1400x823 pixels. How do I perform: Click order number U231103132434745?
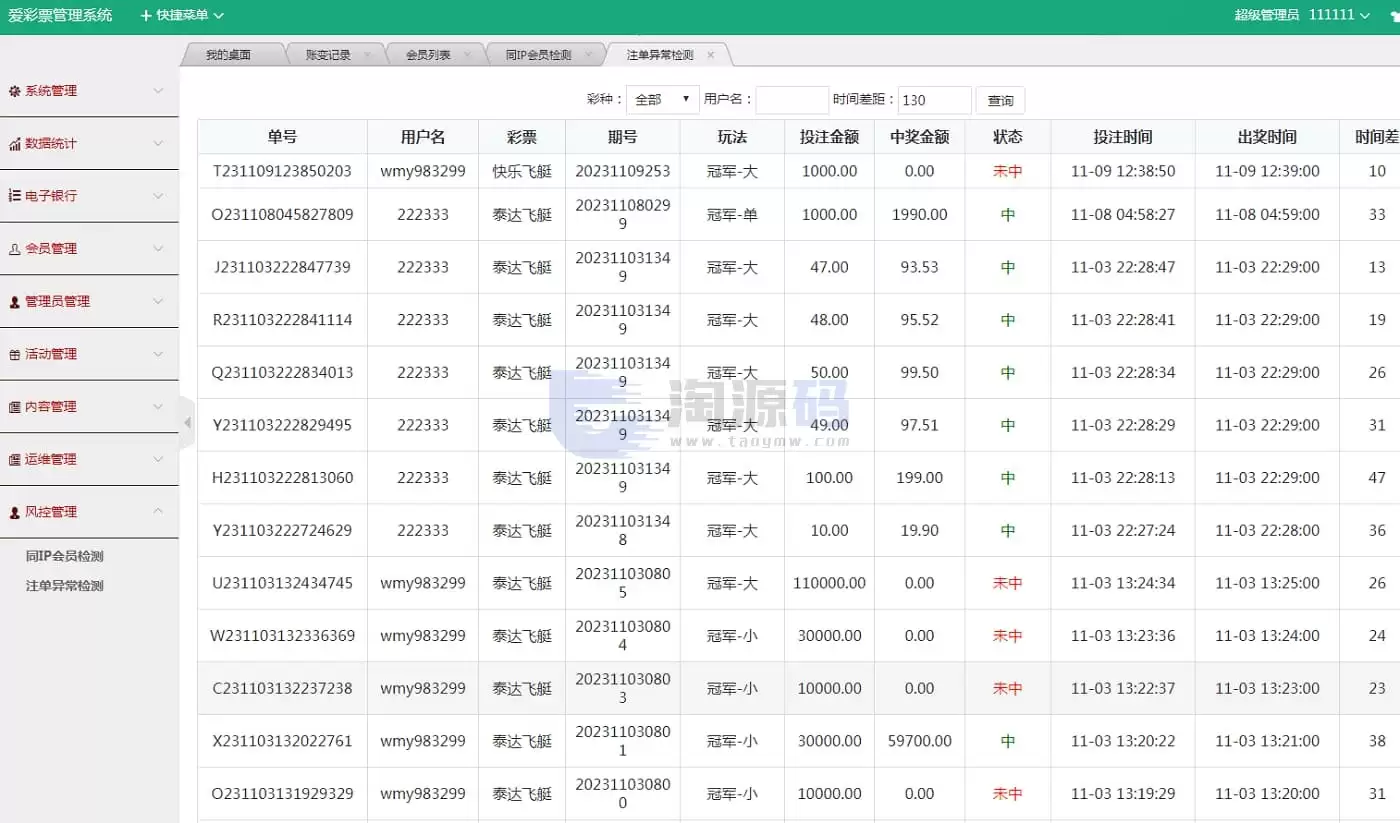(x=283, y=583)
